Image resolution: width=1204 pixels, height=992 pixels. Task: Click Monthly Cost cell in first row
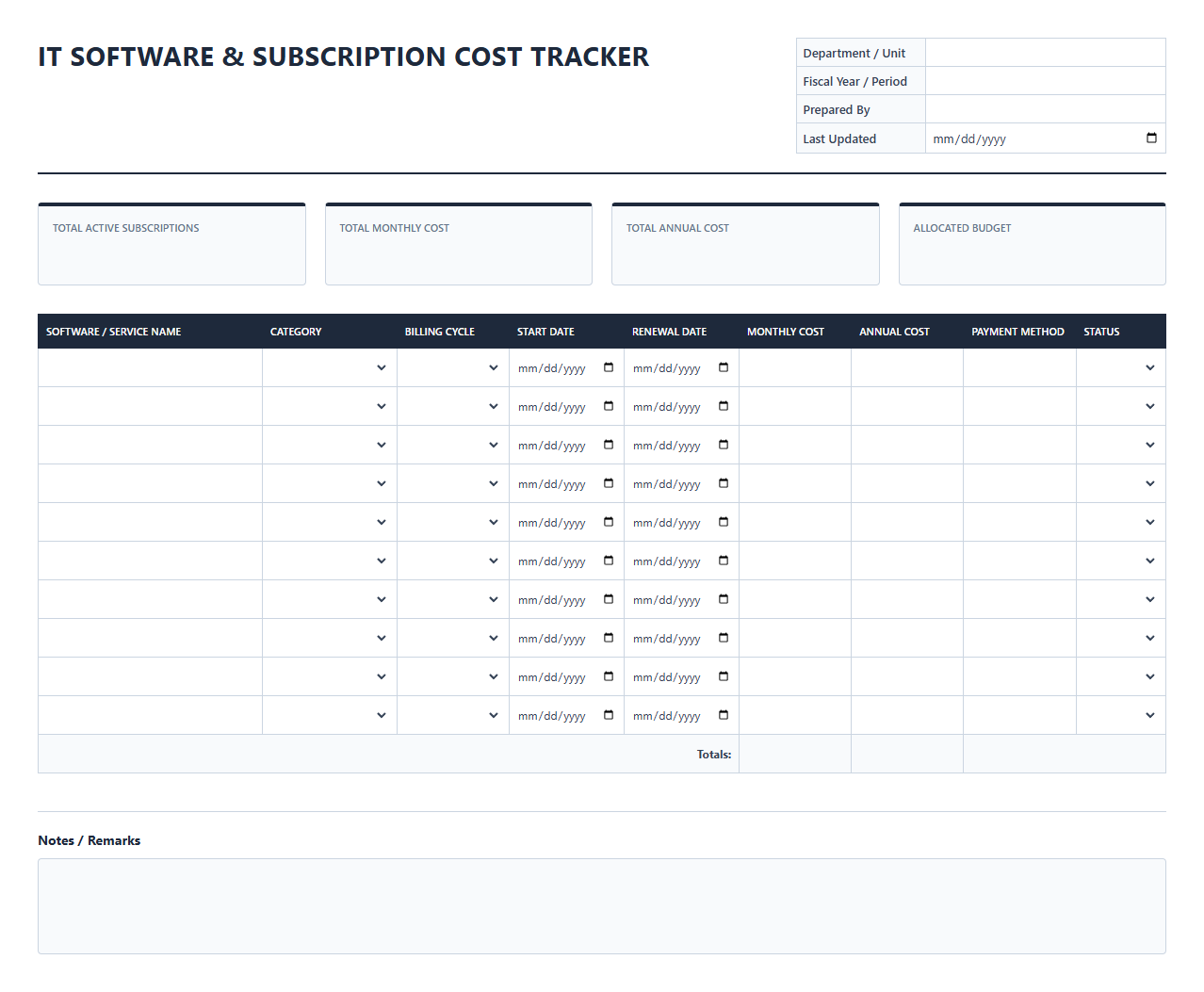795,367
